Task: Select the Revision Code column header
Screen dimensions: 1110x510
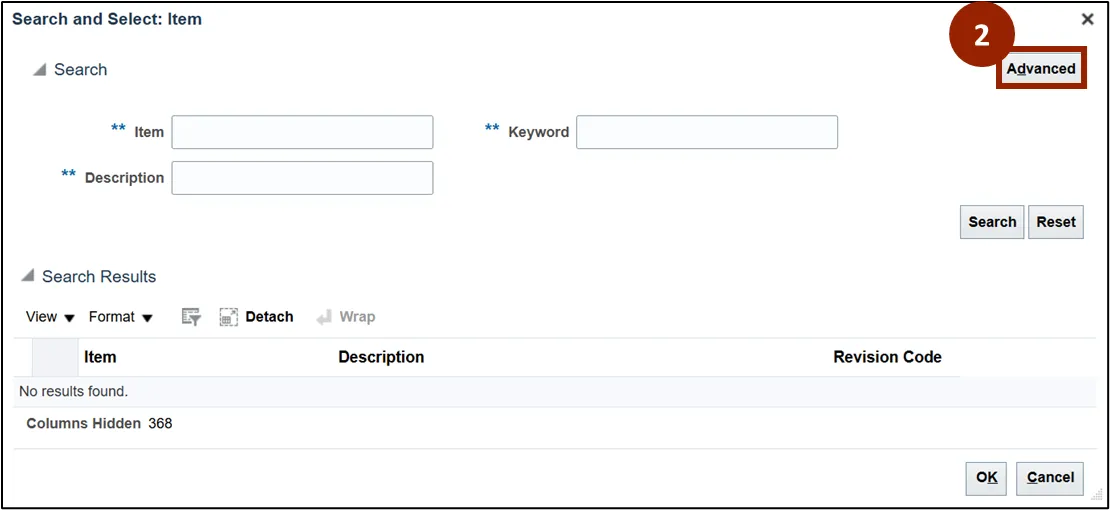Action: [x=887, y=357]
